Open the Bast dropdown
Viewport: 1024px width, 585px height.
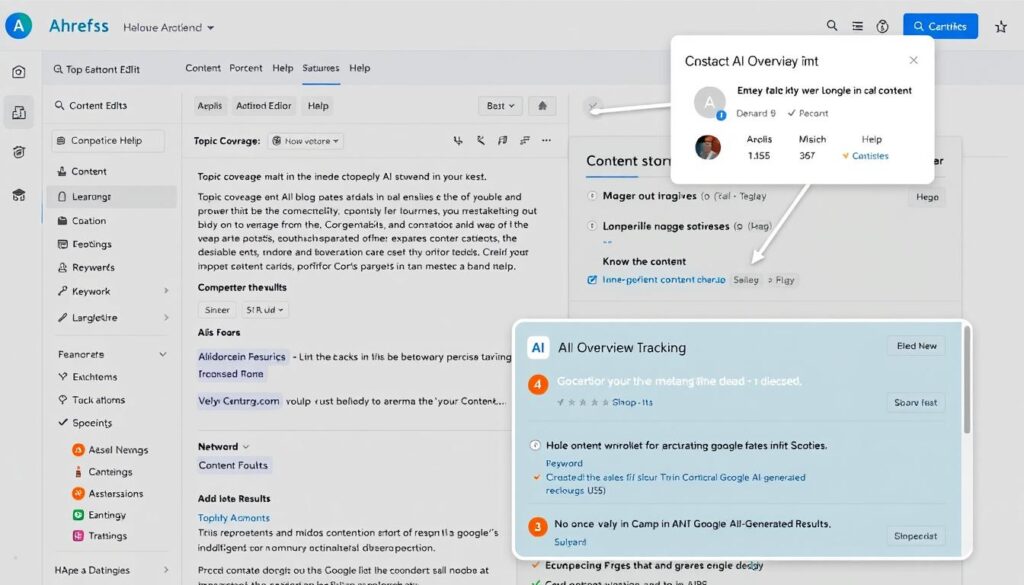coord(500,106)
